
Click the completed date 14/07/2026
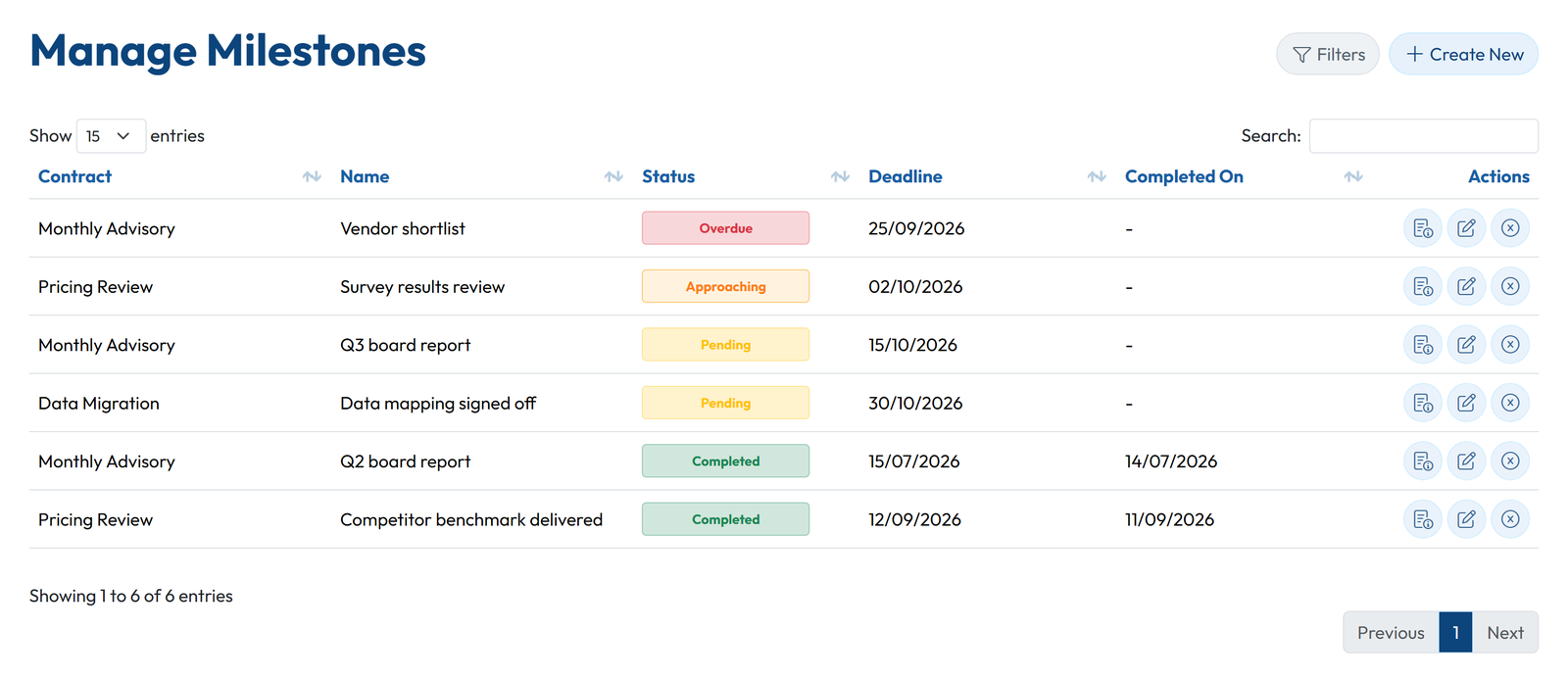[x=1171, y=460]
